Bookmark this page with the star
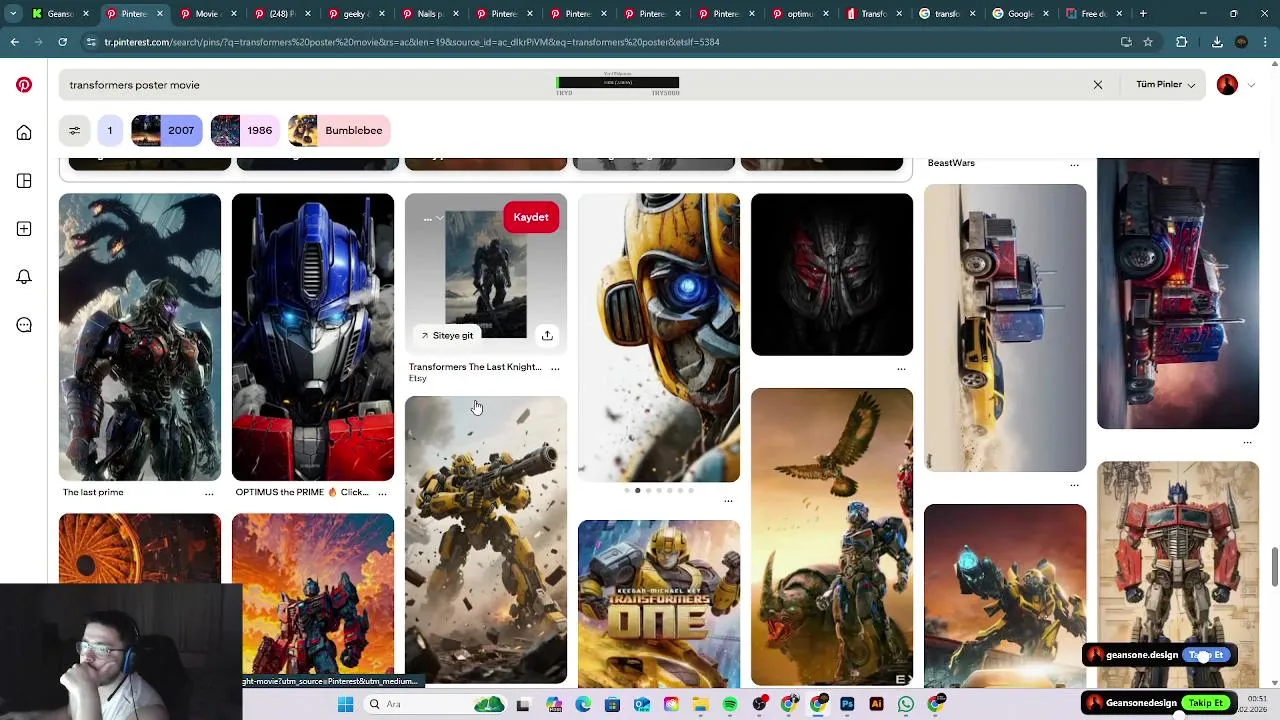 (1148, 42)
